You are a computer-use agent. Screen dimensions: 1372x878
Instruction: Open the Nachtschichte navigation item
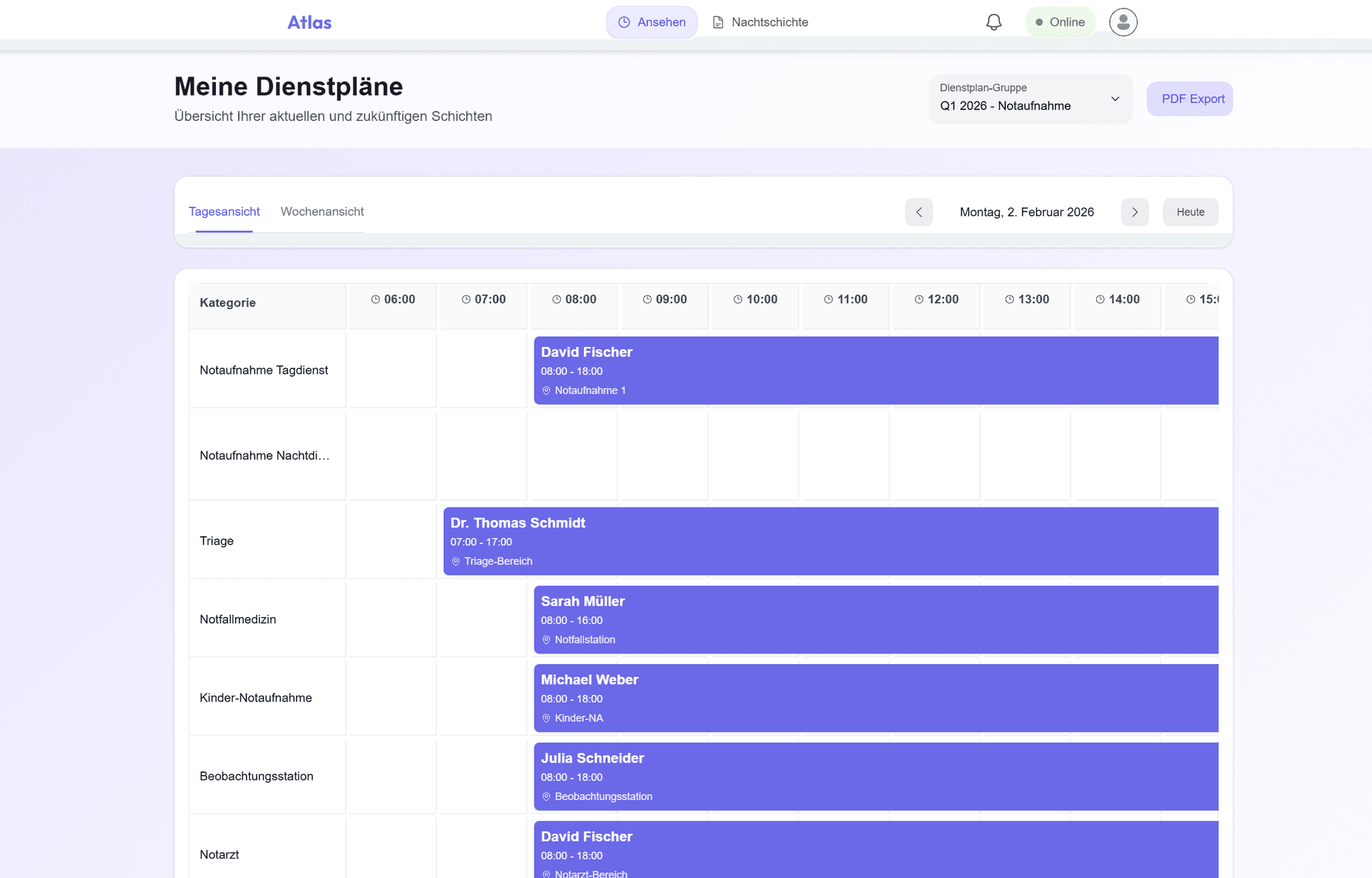pyautogui.click(x=760, y=22)
